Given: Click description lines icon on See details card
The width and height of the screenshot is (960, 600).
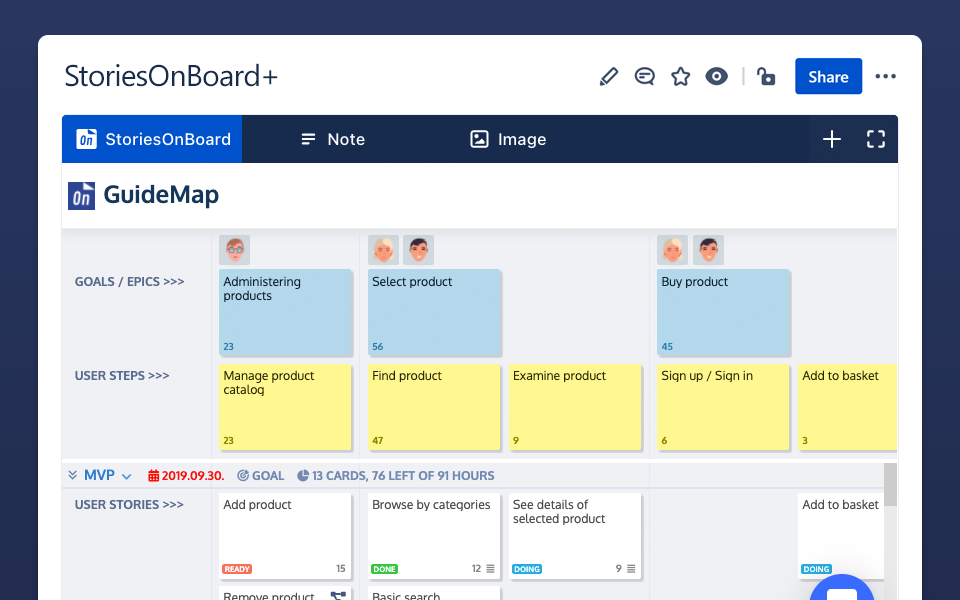Looking at the screenshot, I should click(631, 569).
